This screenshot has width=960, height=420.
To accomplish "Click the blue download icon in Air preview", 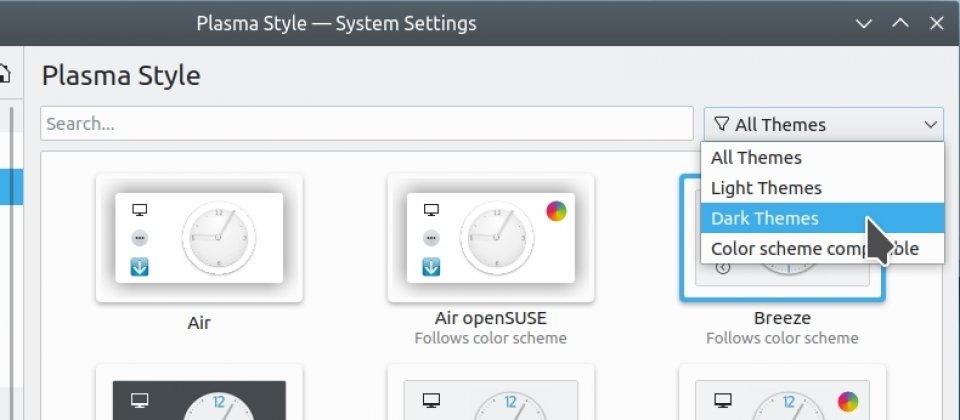I will (x=140, y=267).
